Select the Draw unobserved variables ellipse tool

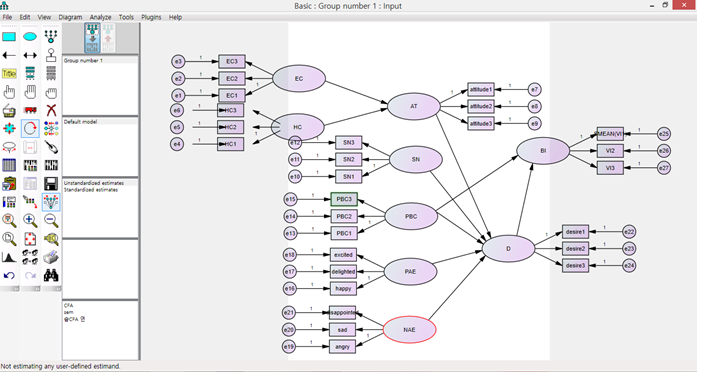pos(30,37)
